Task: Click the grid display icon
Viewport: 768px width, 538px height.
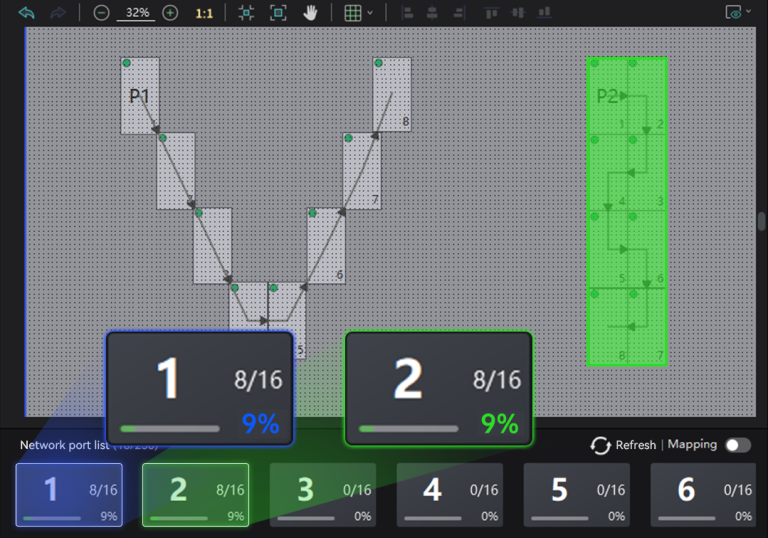Action: [x=351, y=13]
